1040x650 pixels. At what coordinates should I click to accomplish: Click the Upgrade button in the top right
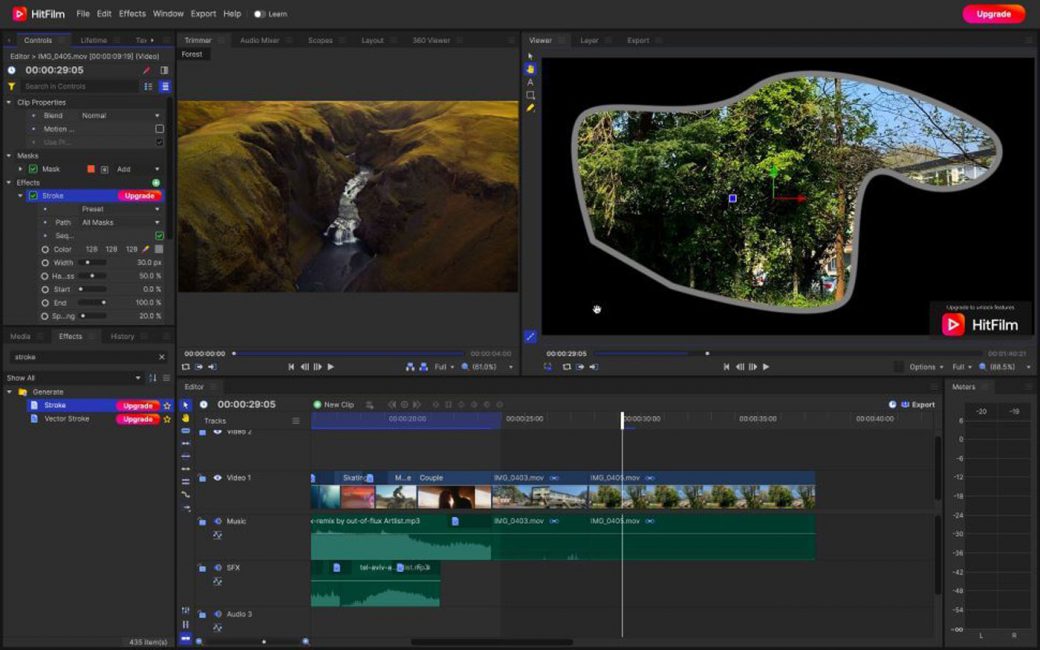pos(993,14)
